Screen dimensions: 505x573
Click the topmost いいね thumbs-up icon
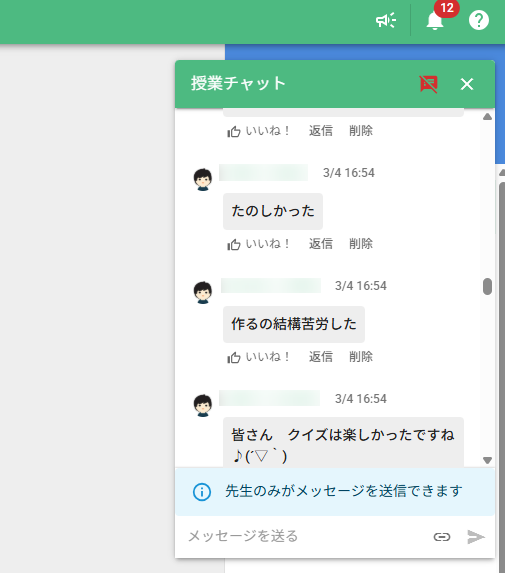tap(234, 131)
